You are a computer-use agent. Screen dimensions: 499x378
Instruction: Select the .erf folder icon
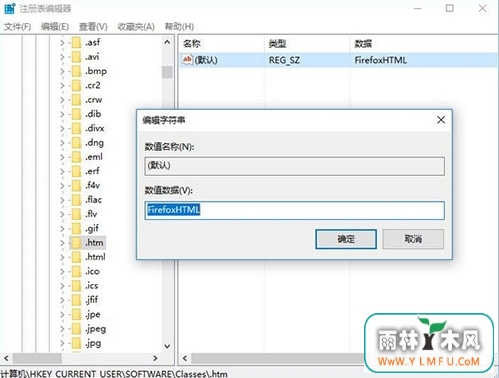[x=76, y=172]
